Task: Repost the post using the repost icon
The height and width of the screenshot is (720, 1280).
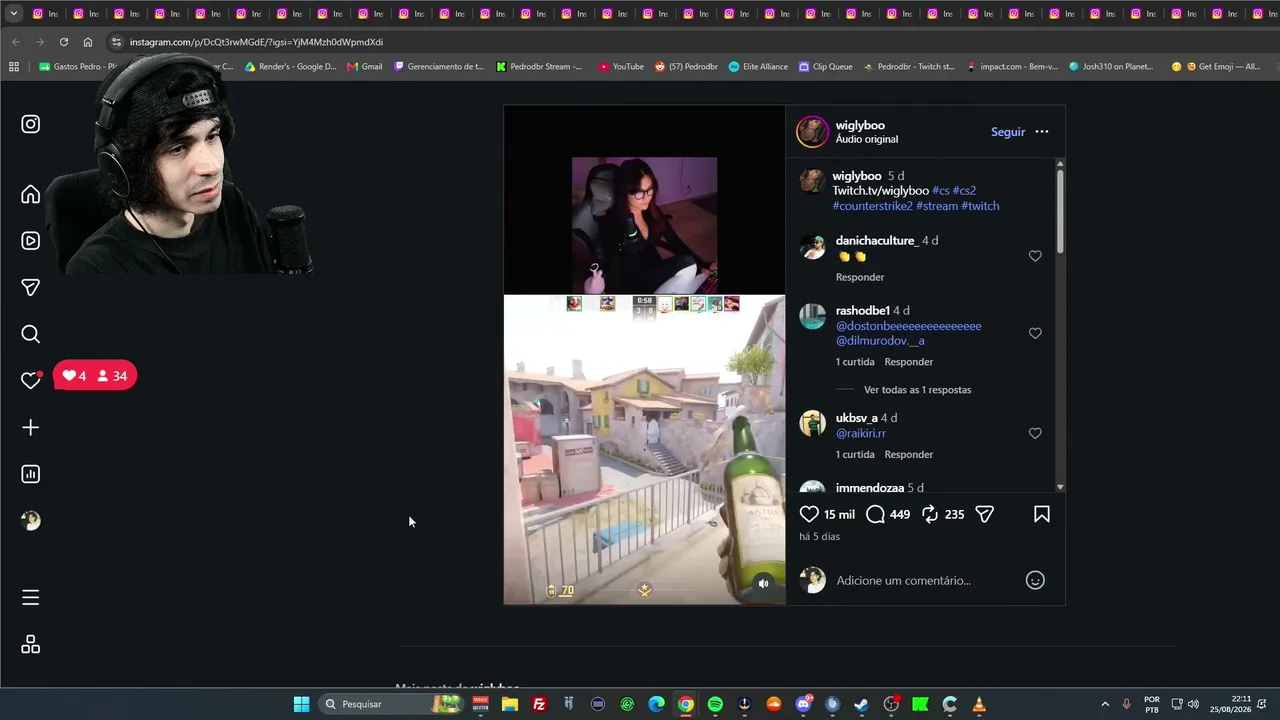Action: point(930,514)
